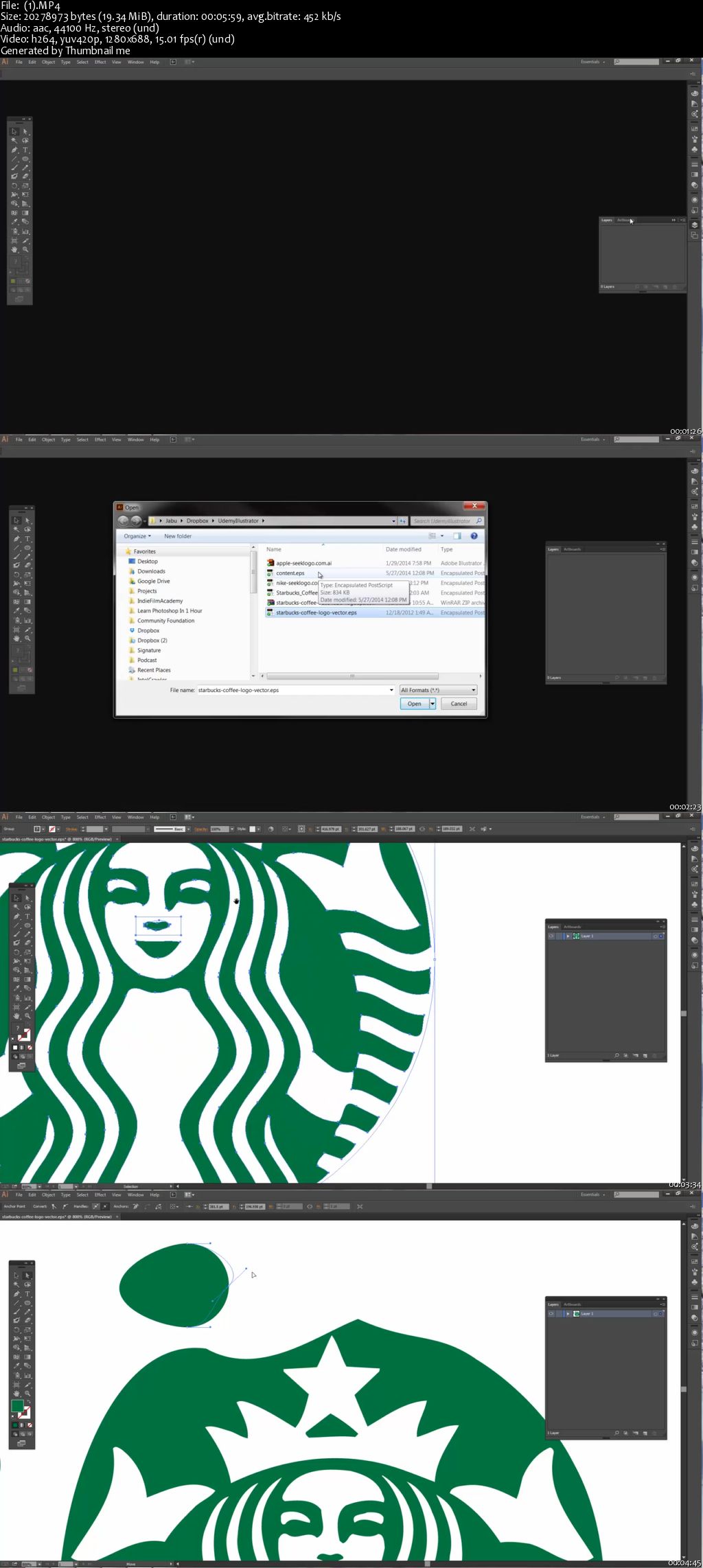Pick the Lasso tool in the 00:03:34 frame
Viewport: 703px width, 1568px height.
27,906
